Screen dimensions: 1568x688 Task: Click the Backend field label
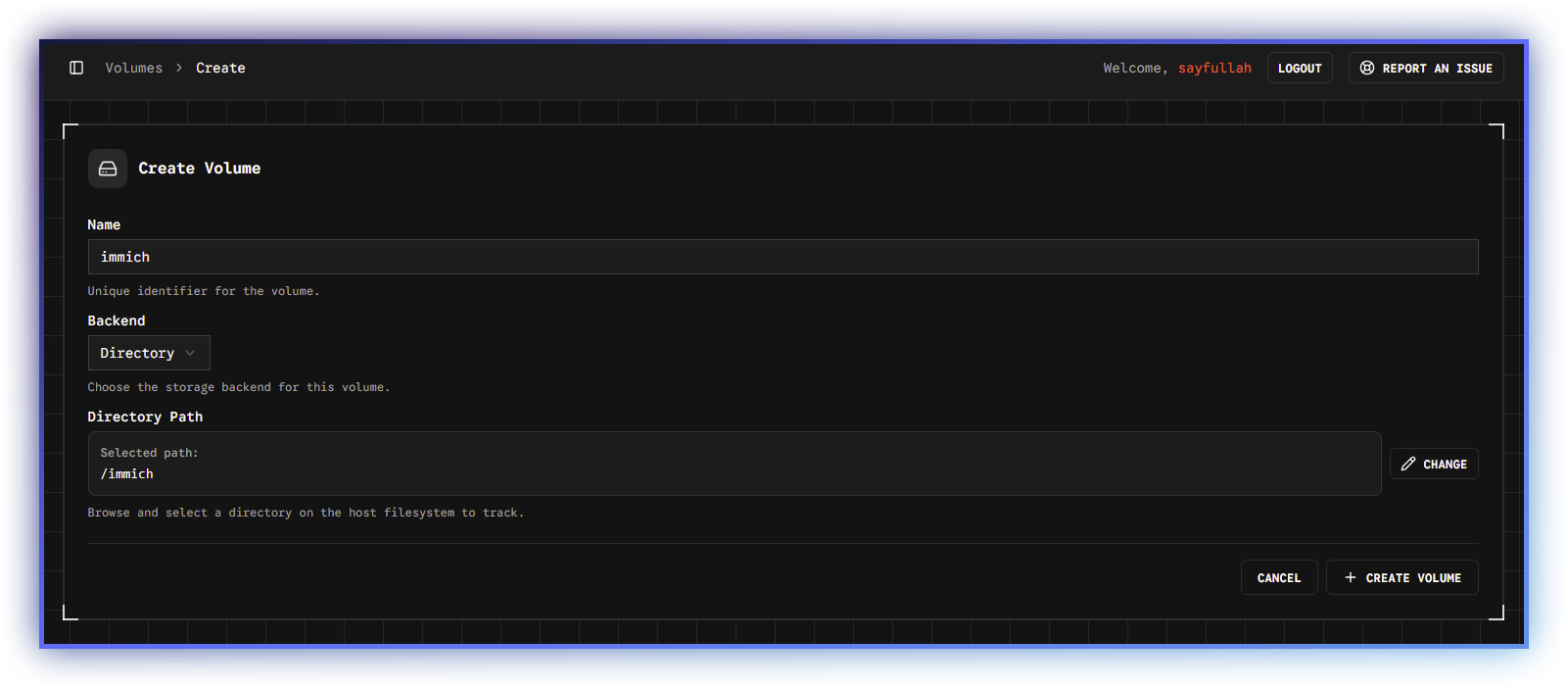click(117, 320)
